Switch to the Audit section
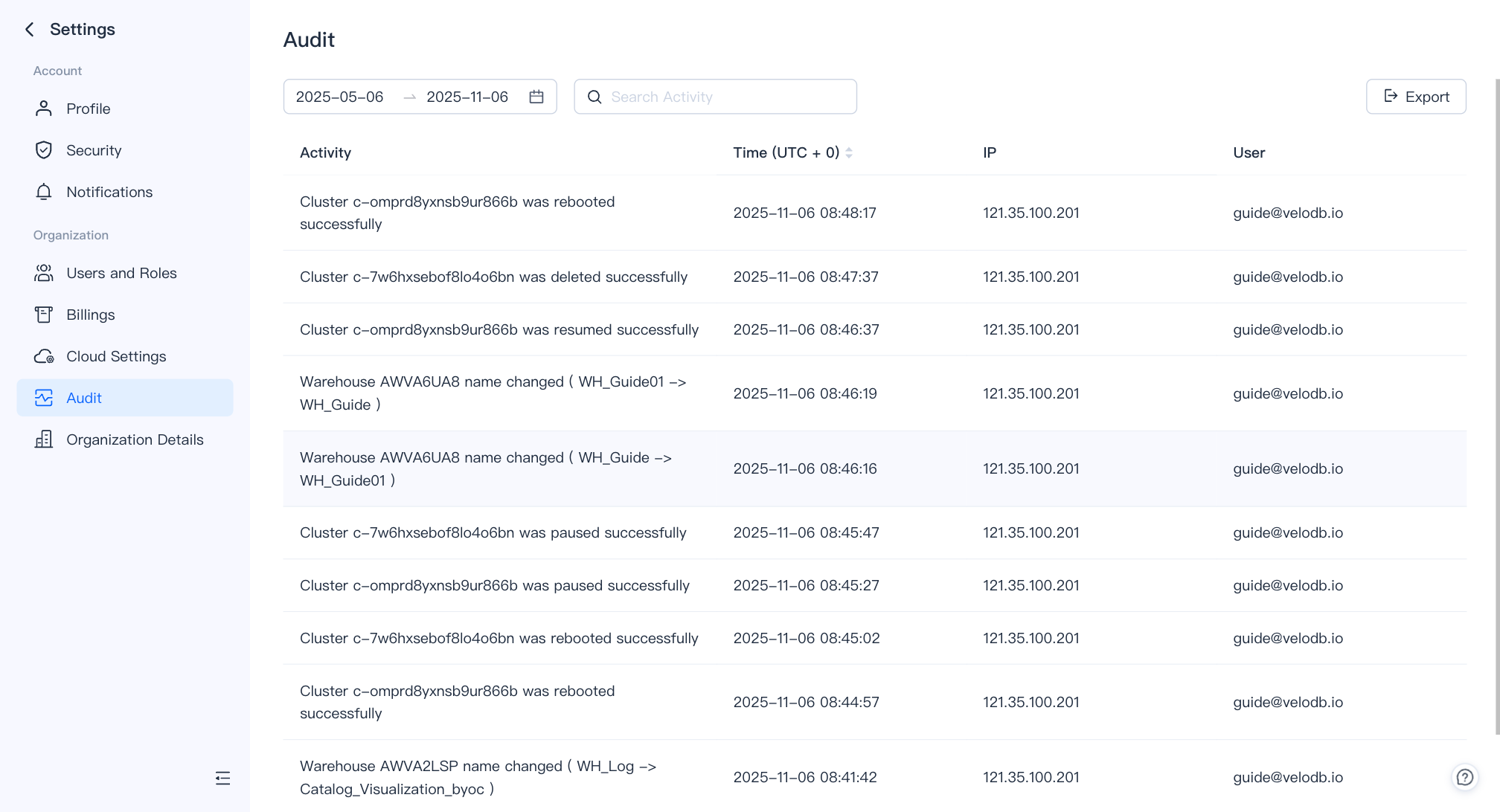This screenshot has height=812, width=1500. (84, 398)
